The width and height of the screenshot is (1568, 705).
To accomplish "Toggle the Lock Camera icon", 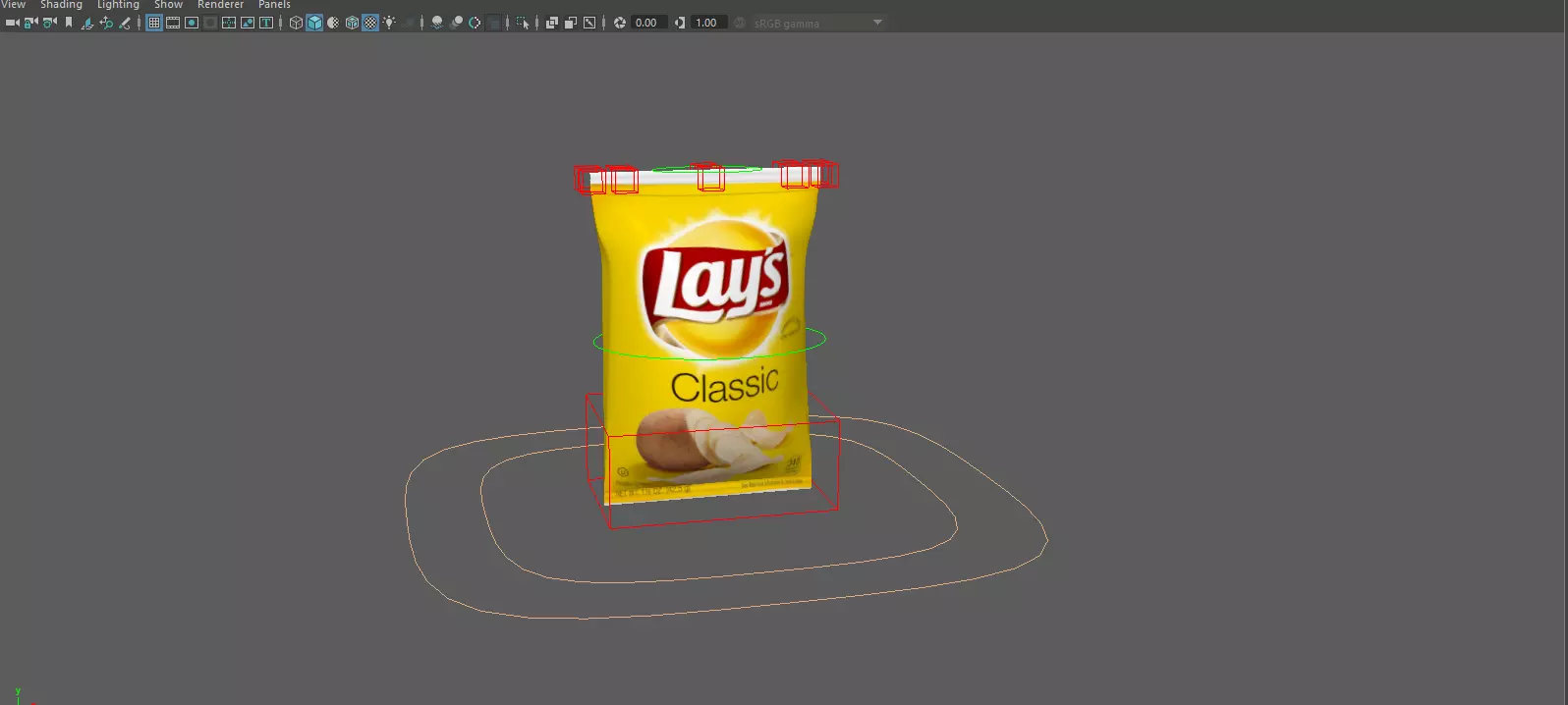I will [31, 23].
